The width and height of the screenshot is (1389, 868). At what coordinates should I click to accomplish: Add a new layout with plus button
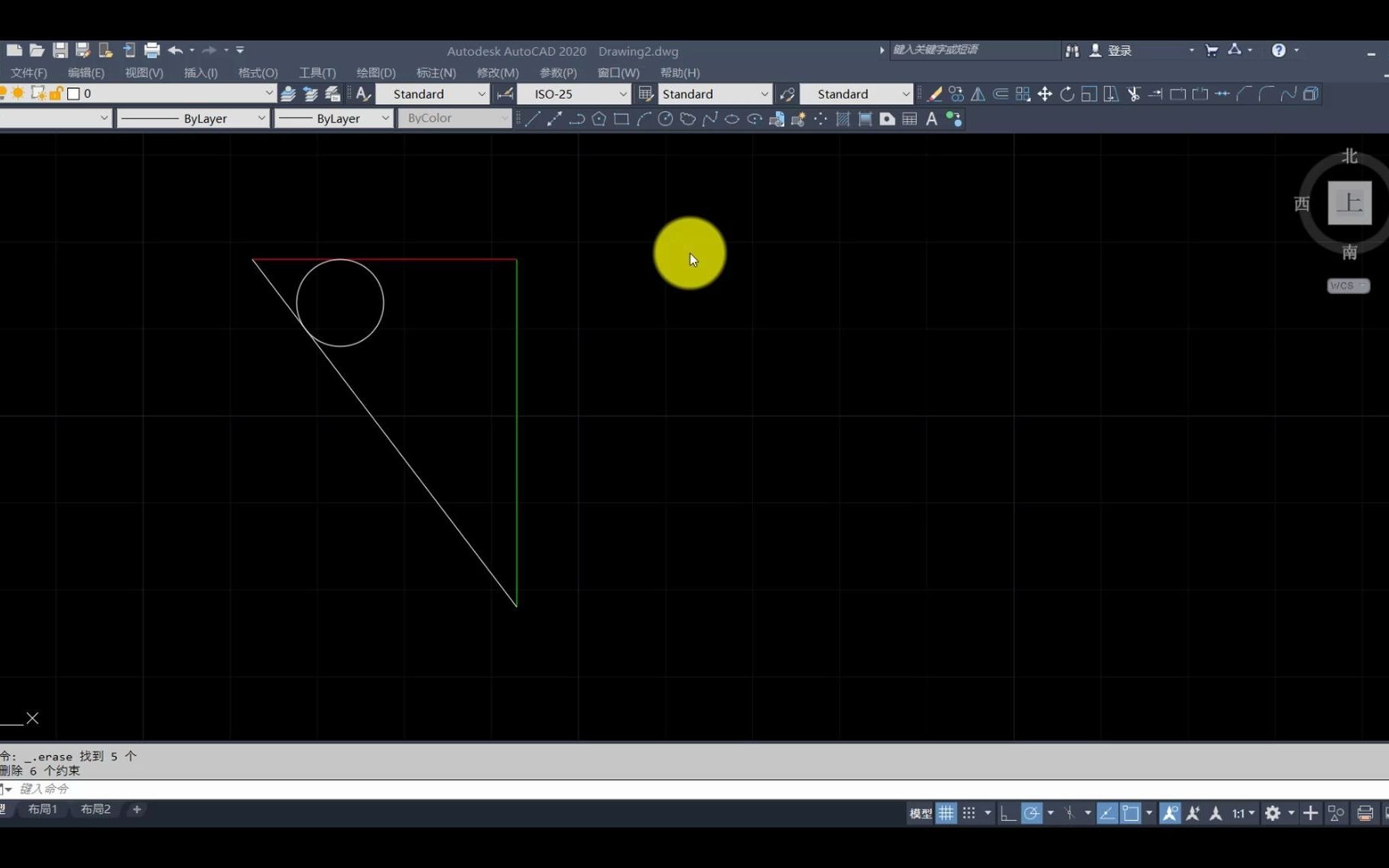tap(137, 809)
